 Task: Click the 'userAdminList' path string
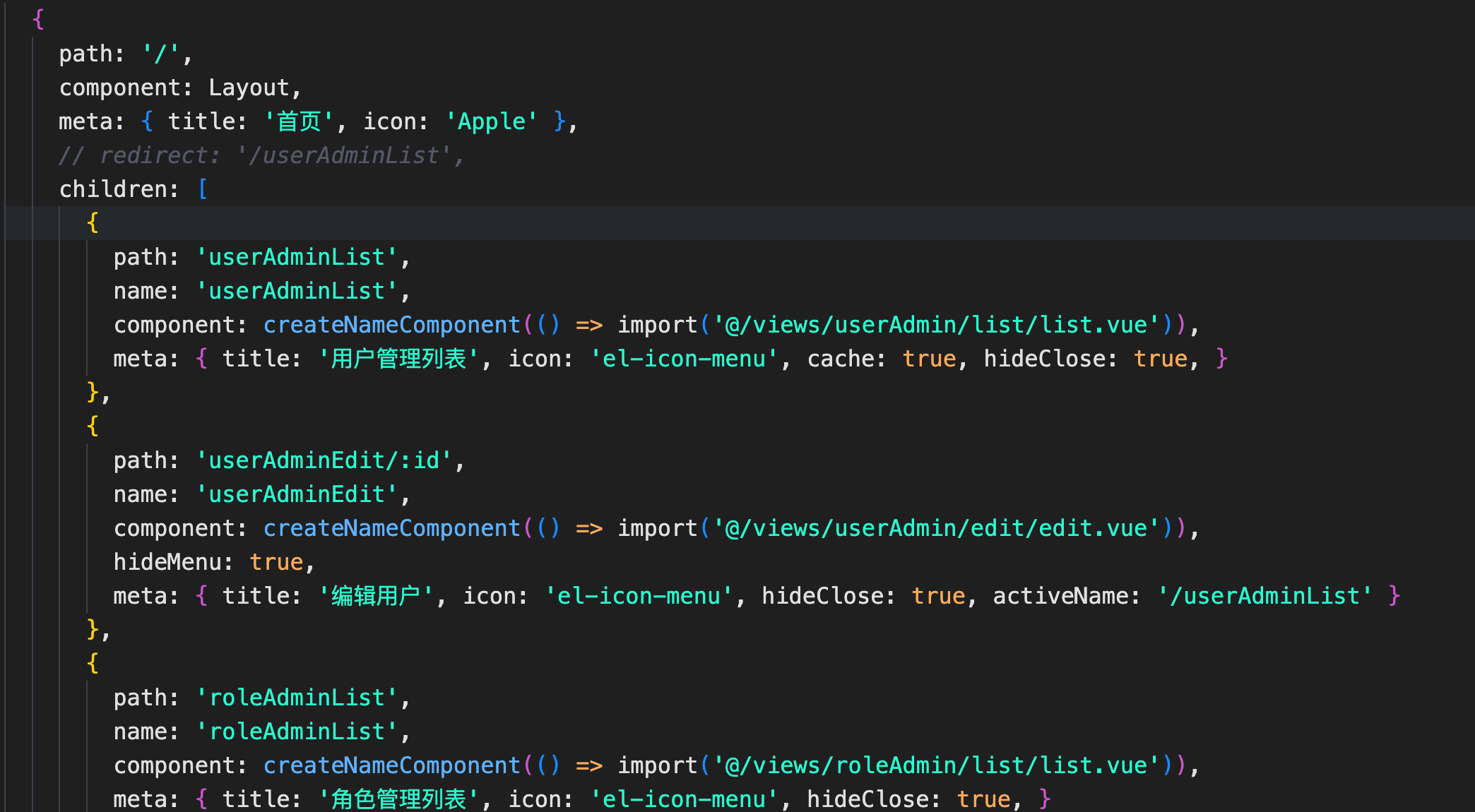tap(297, 257)
